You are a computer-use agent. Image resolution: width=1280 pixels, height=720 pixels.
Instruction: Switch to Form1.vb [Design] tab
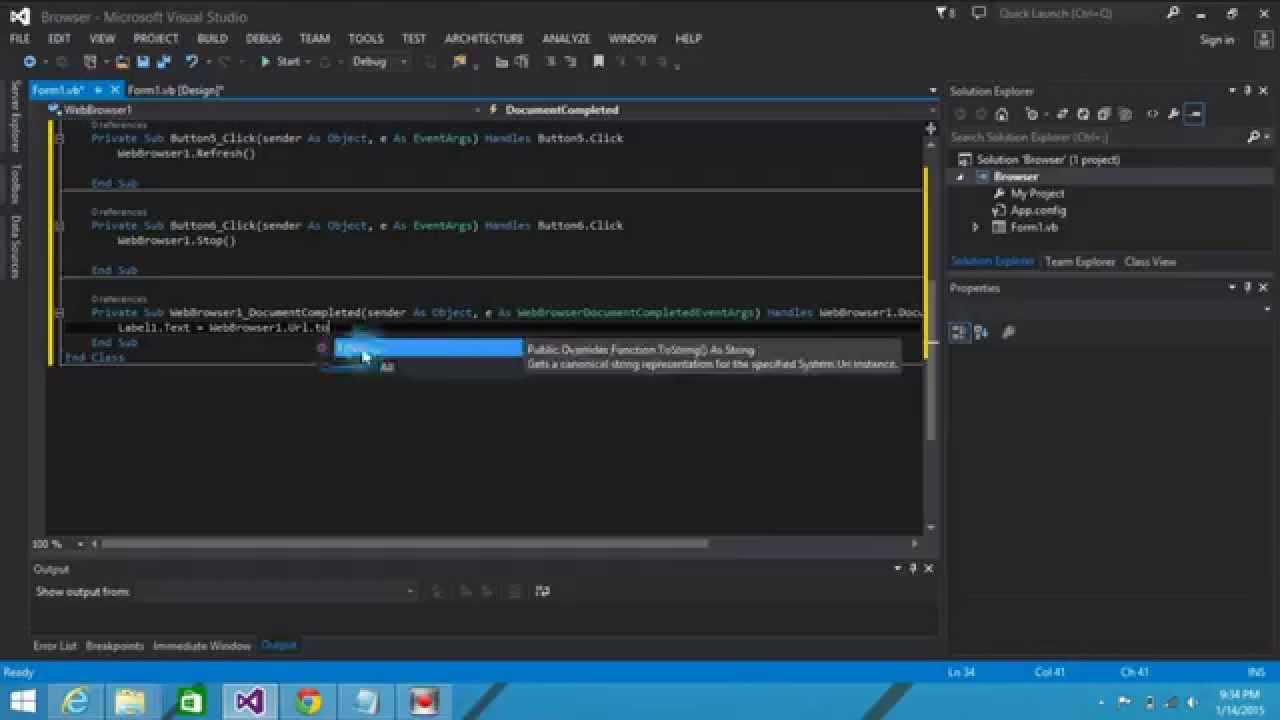point(175,91)
